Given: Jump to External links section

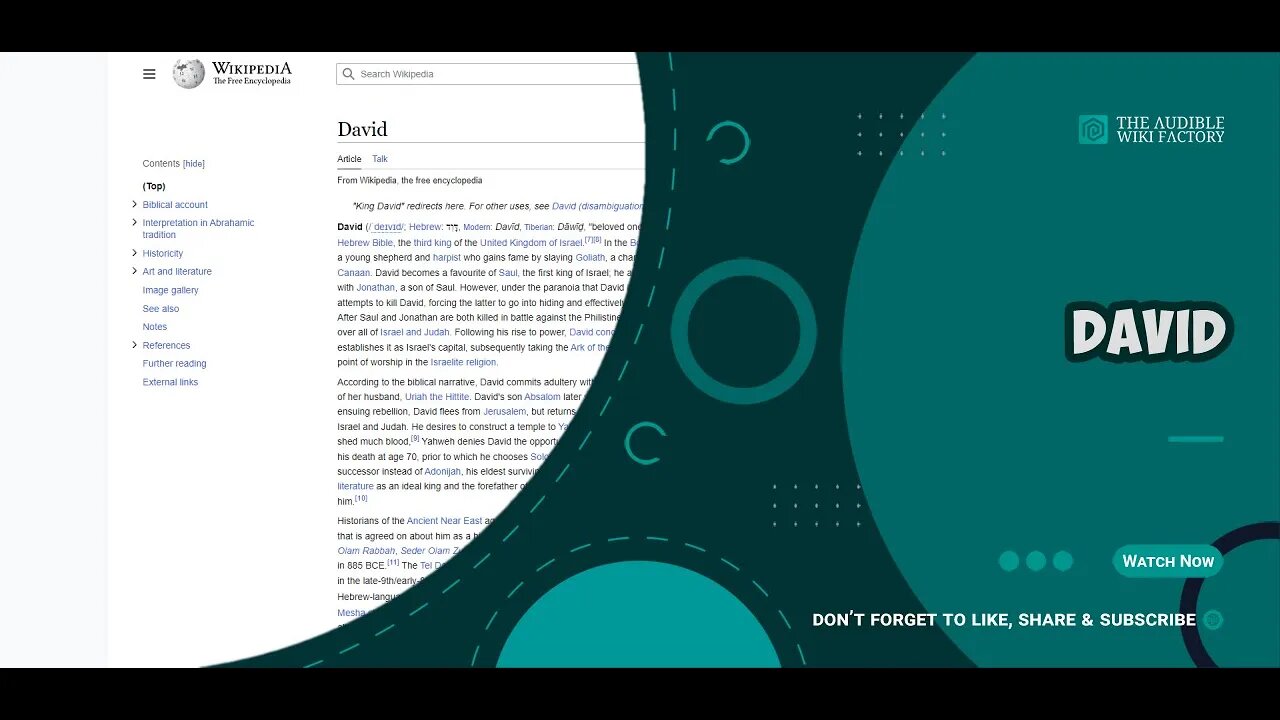Looking at the screenshot, I should click(170, 382).
